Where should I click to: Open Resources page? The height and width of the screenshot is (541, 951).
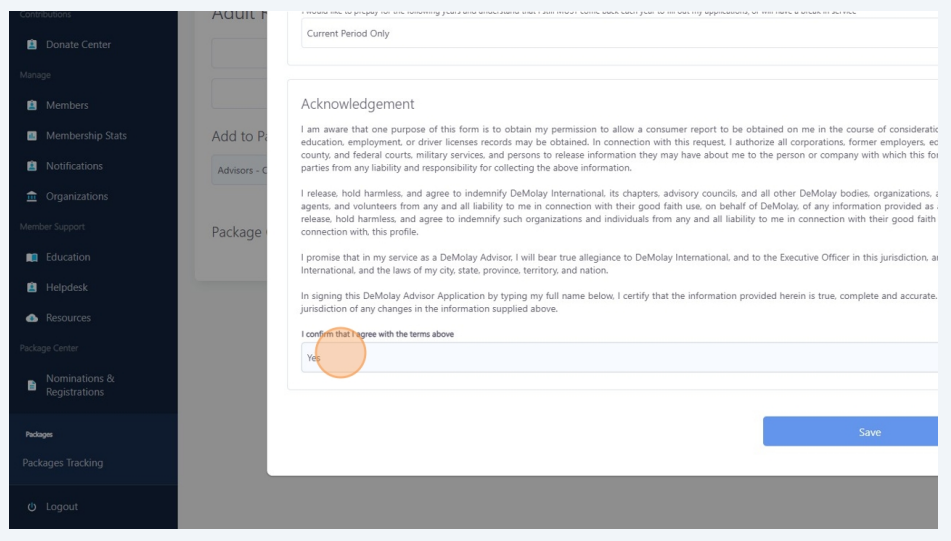[x=68, y=317]
